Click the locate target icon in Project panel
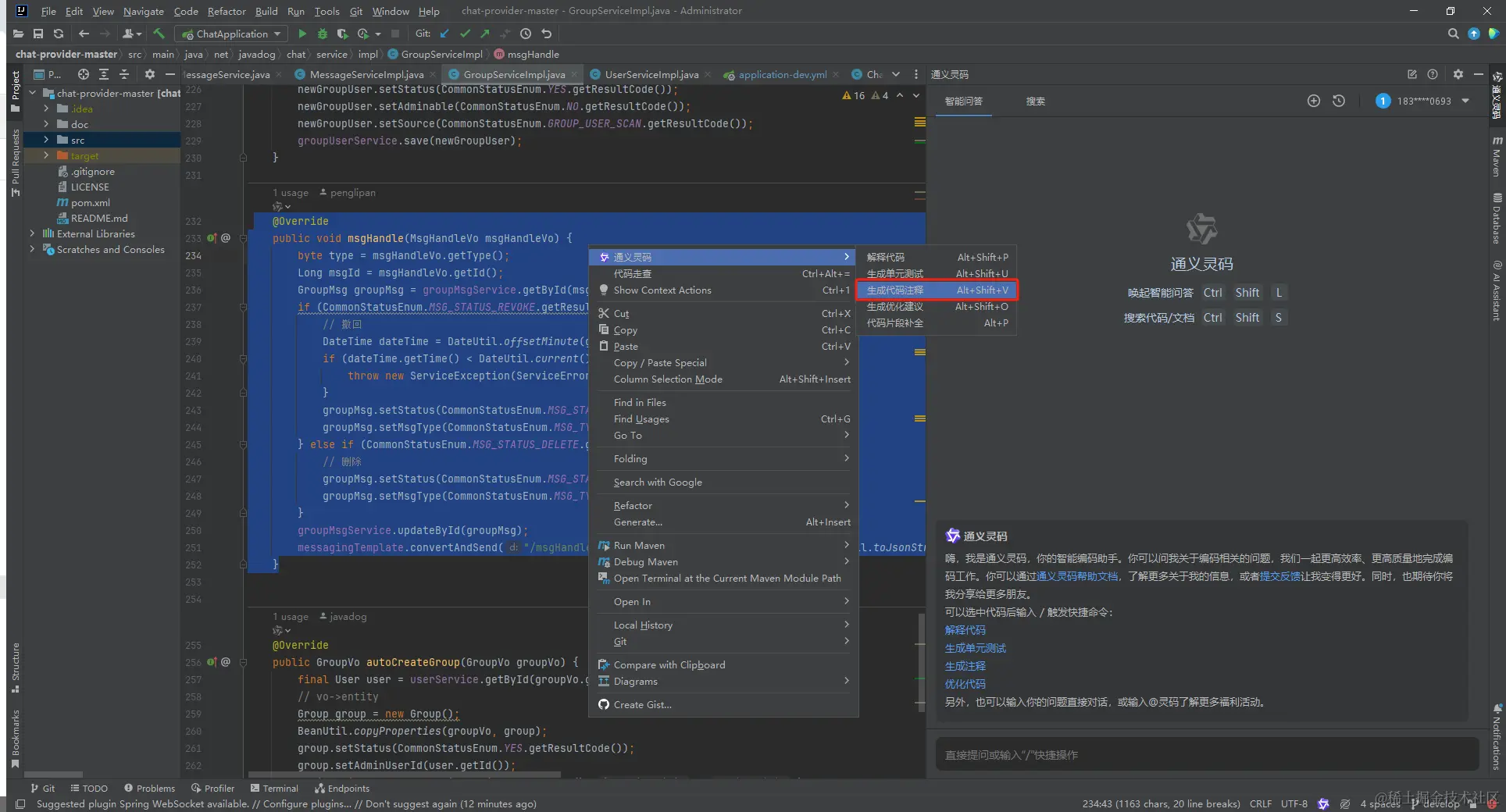This screenshot has width=1506, height=812. pos(84,74)
